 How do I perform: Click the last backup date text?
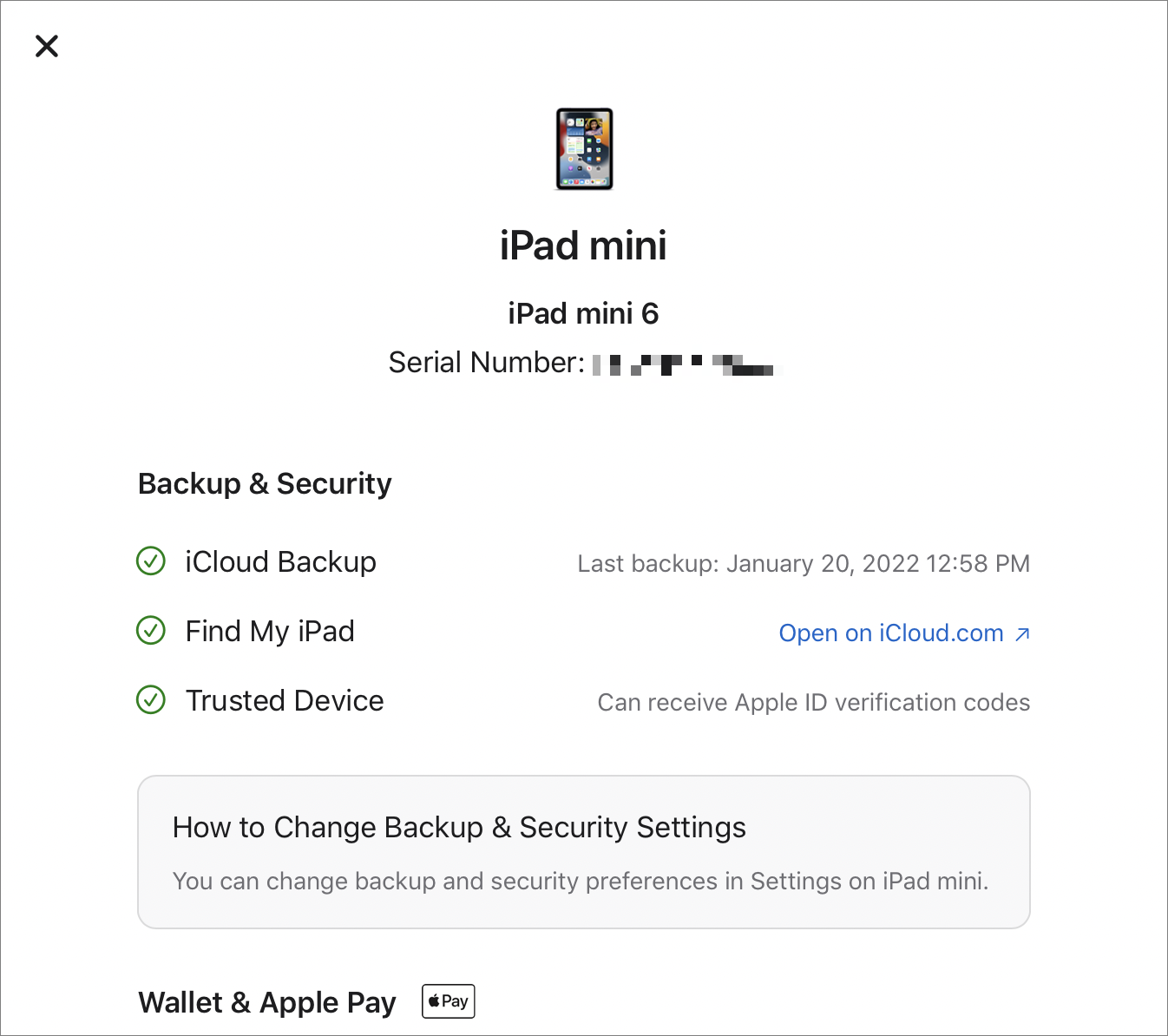click(803, 563)
